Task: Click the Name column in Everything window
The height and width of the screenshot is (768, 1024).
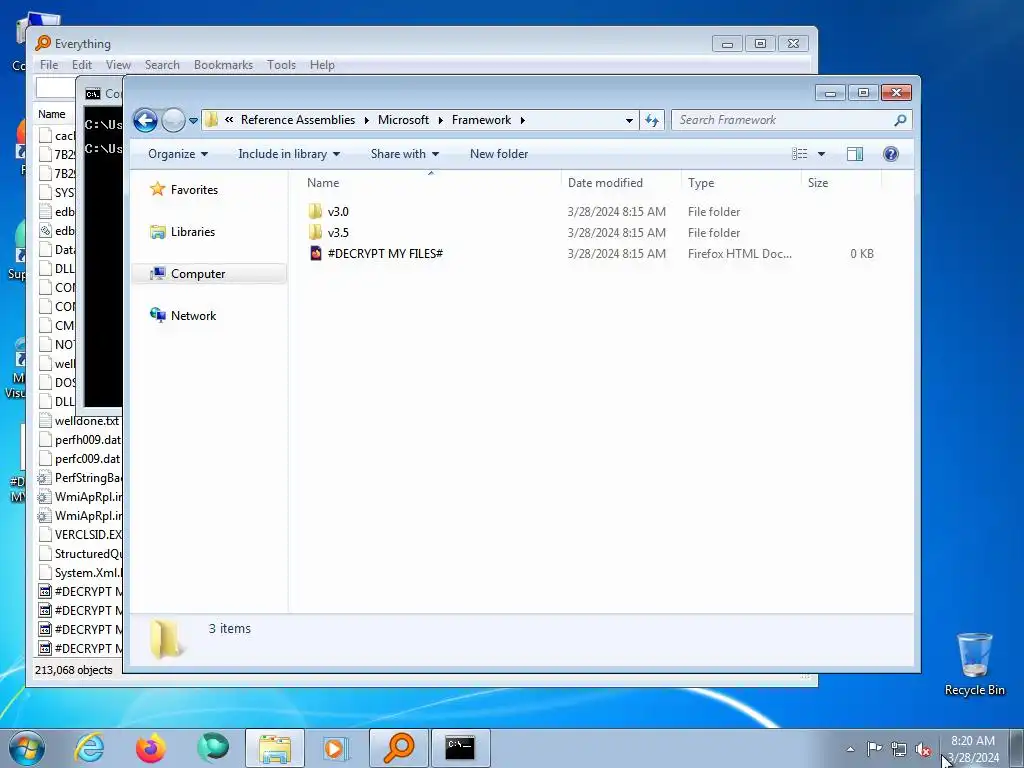Action: tap(52, 114)
